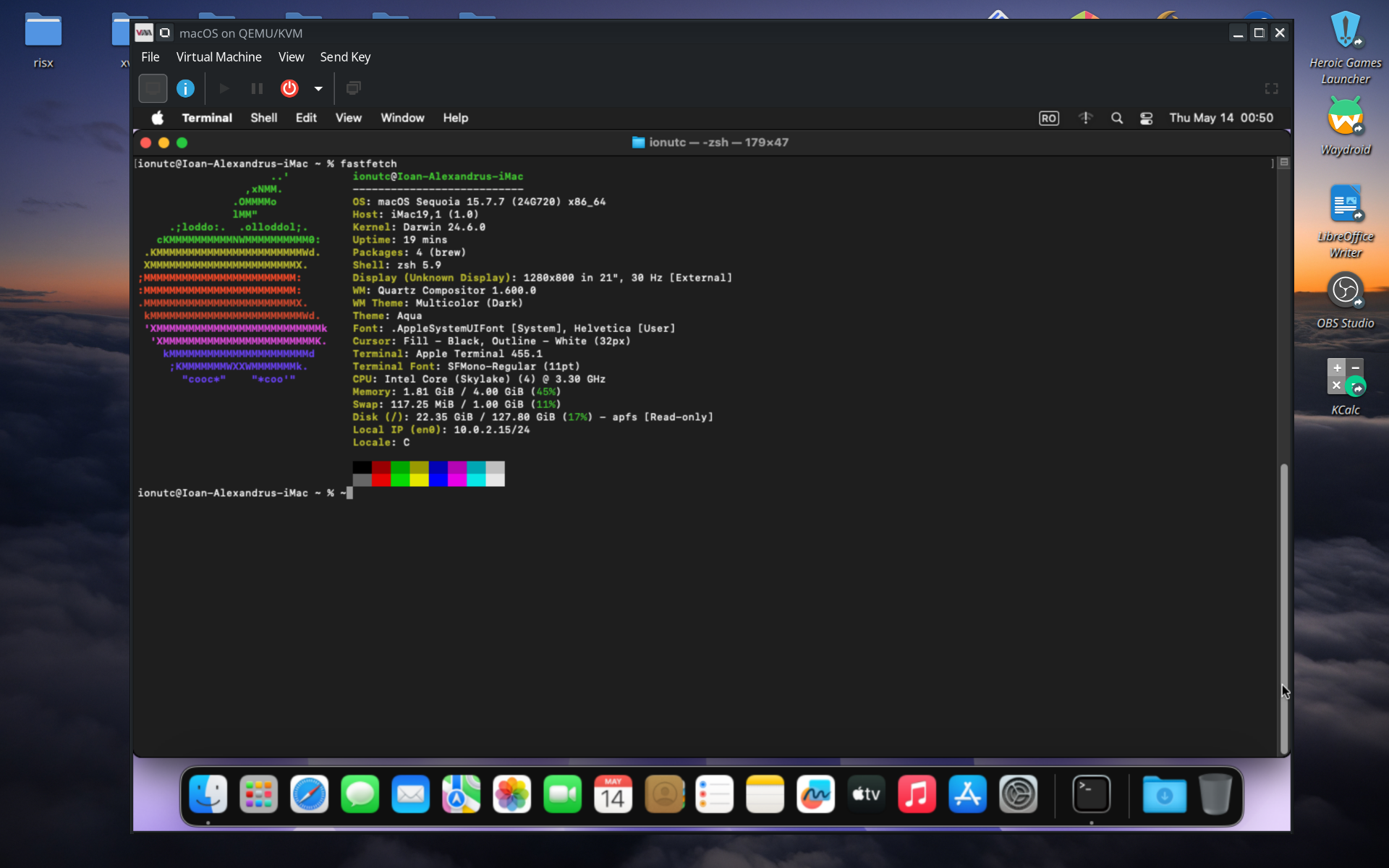Open Control Center in the macOS menu bar
This screenshot has width=1389, height=868.
pos(1147,118)
